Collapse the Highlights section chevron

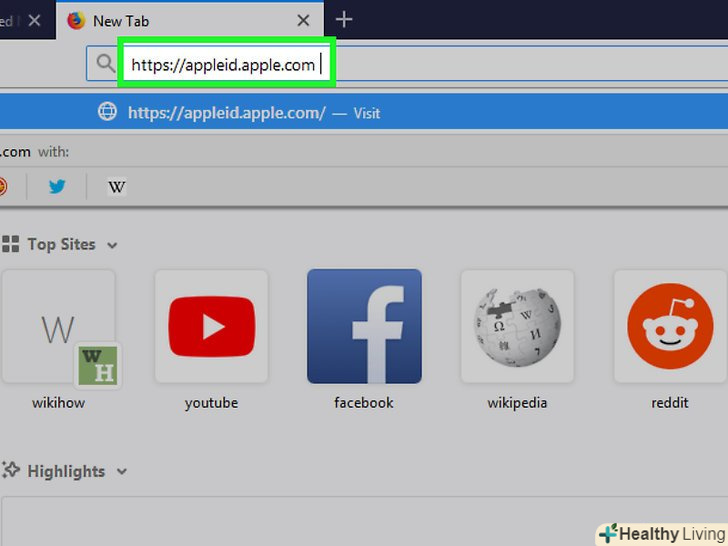[x=122, y=472]
